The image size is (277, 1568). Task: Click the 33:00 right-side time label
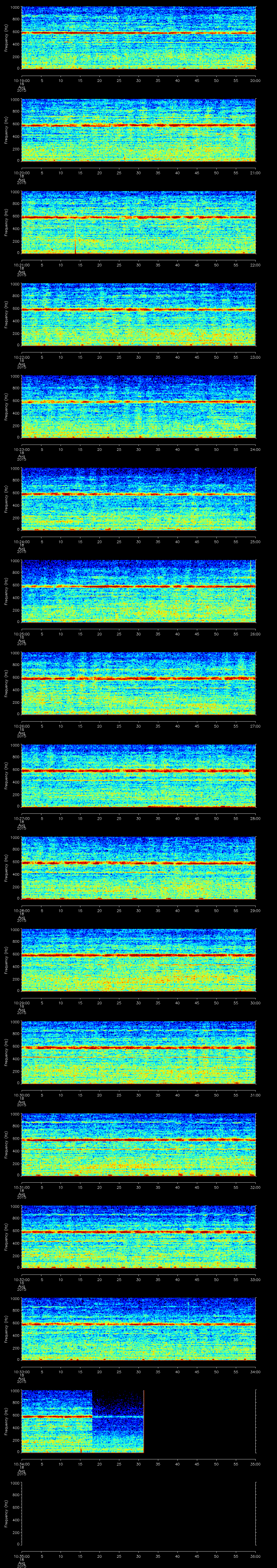click(256, 1279)
